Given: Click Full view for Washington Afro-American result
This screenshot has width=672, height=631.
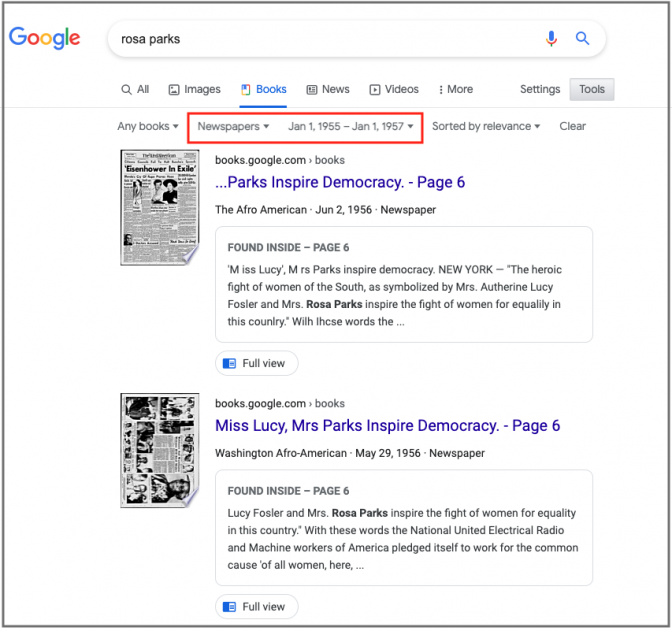Looking at the screenshot, I should pyautogui.click(x=256, y=607).
